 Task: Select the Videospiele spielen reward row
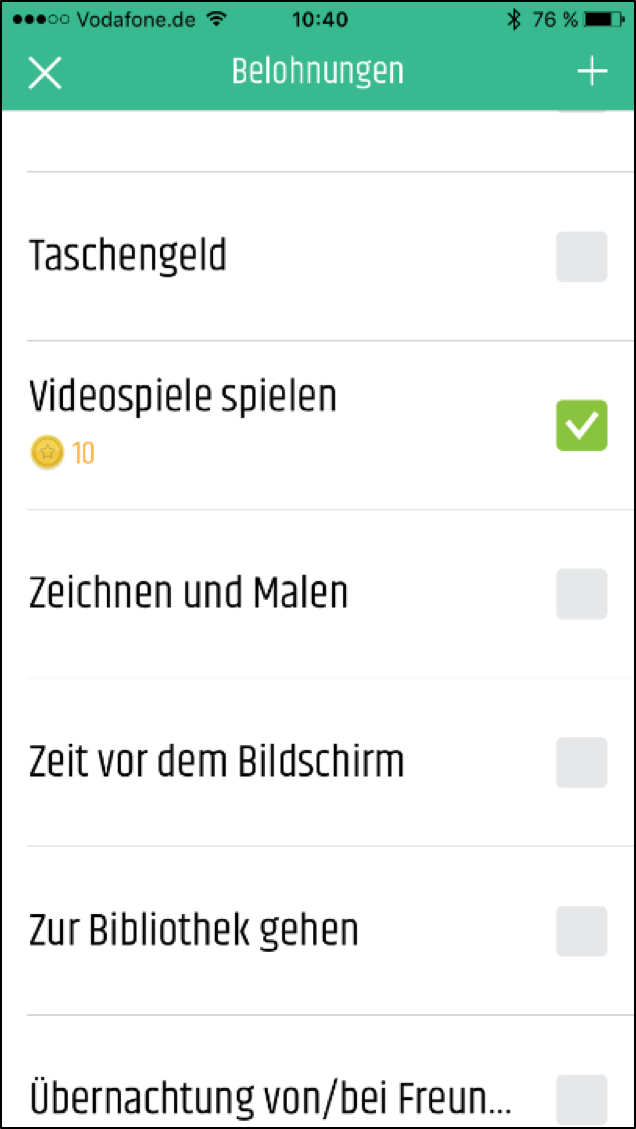pyautogui.click(x=183, y=397)
